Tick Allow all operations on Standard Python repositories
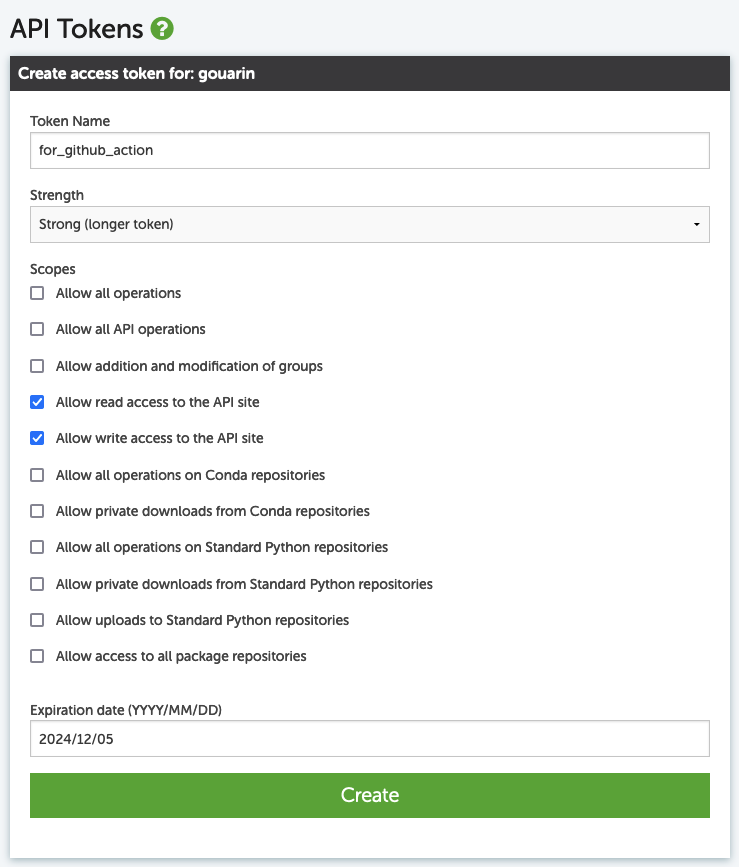The image size is (739, 867). [37, 547]
